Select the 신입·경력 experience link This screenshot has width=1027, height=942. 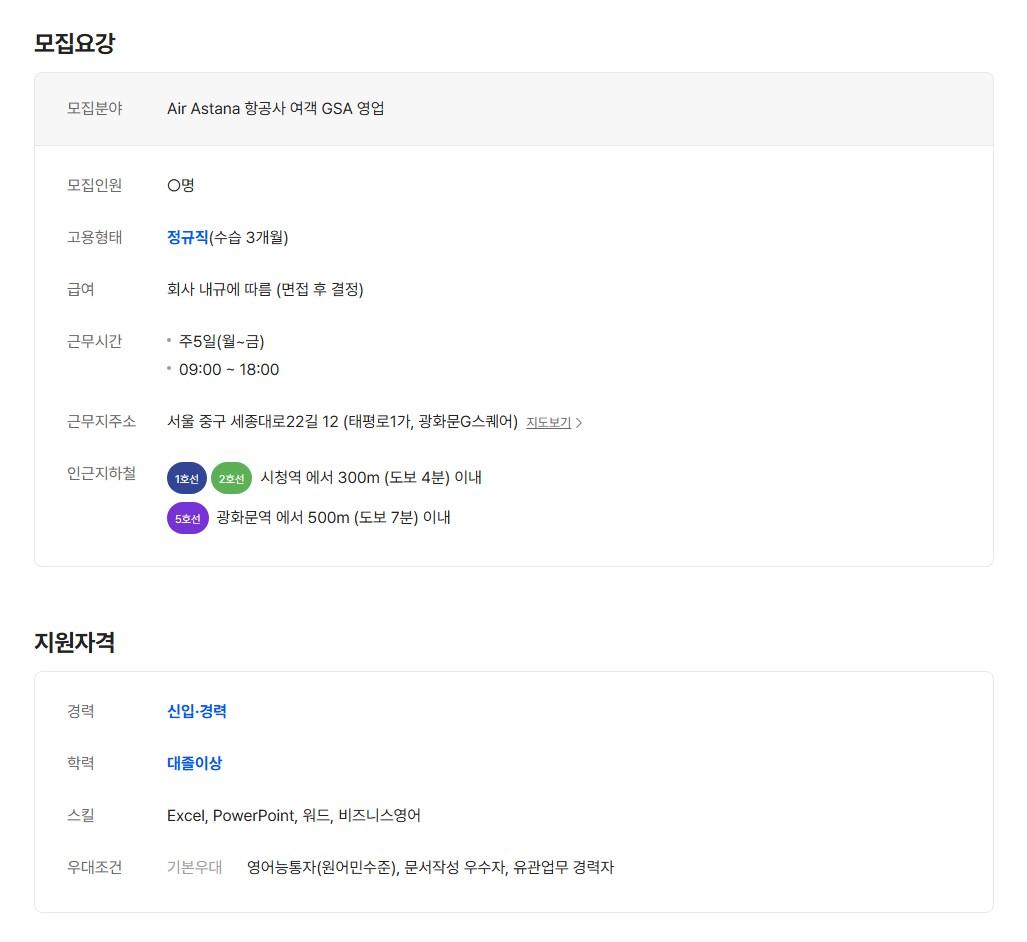click(197, 711)
